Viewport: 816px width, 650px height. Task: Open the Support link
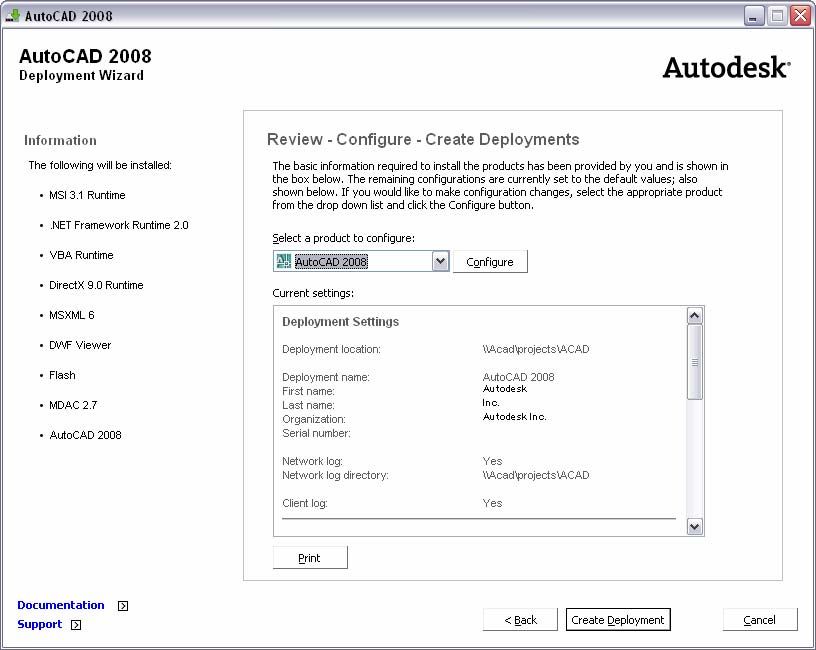(x=39, y=624)
